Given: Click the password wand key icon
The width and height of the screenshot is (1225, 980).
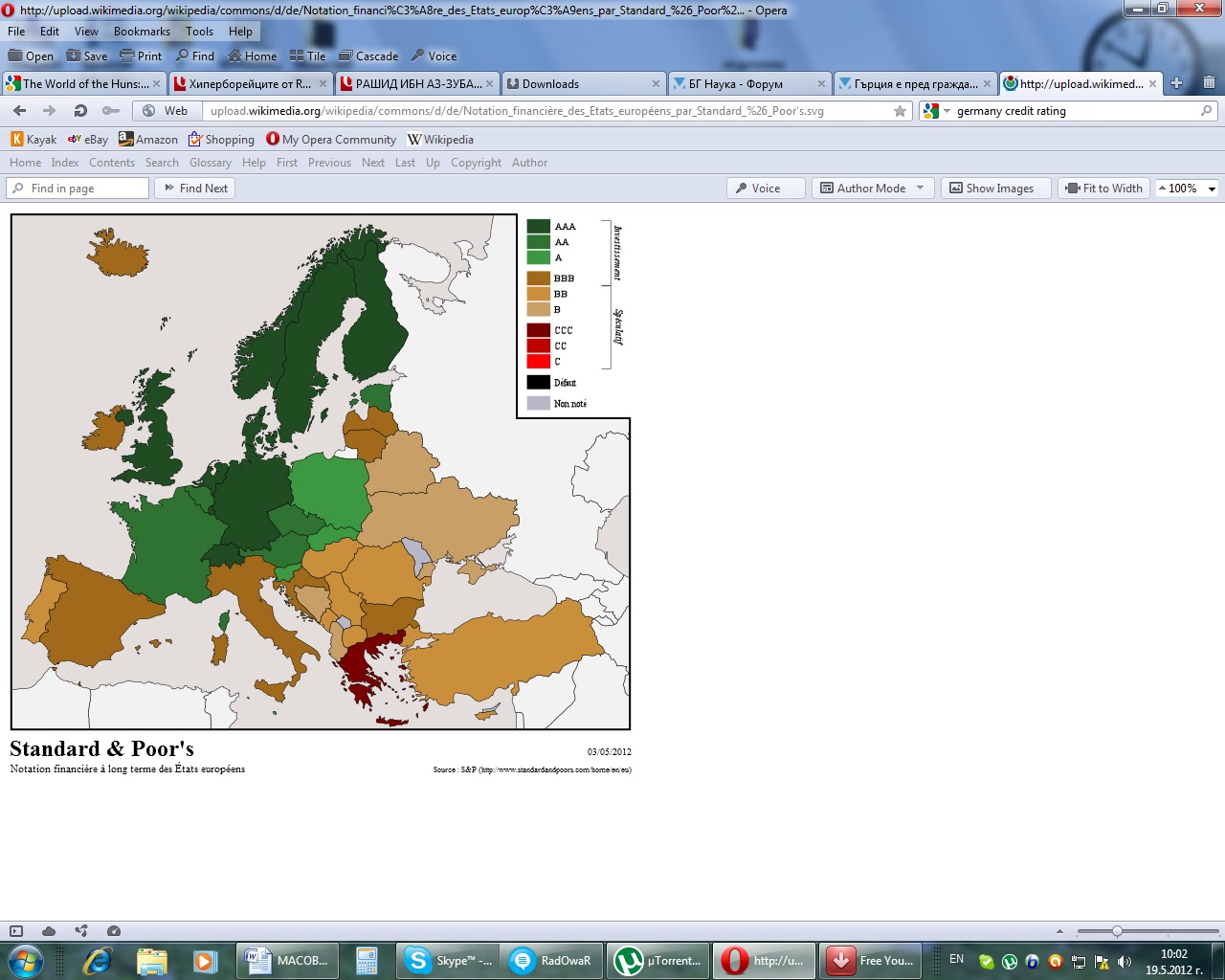Looking at the screenshot, I should tap(111, 111).
